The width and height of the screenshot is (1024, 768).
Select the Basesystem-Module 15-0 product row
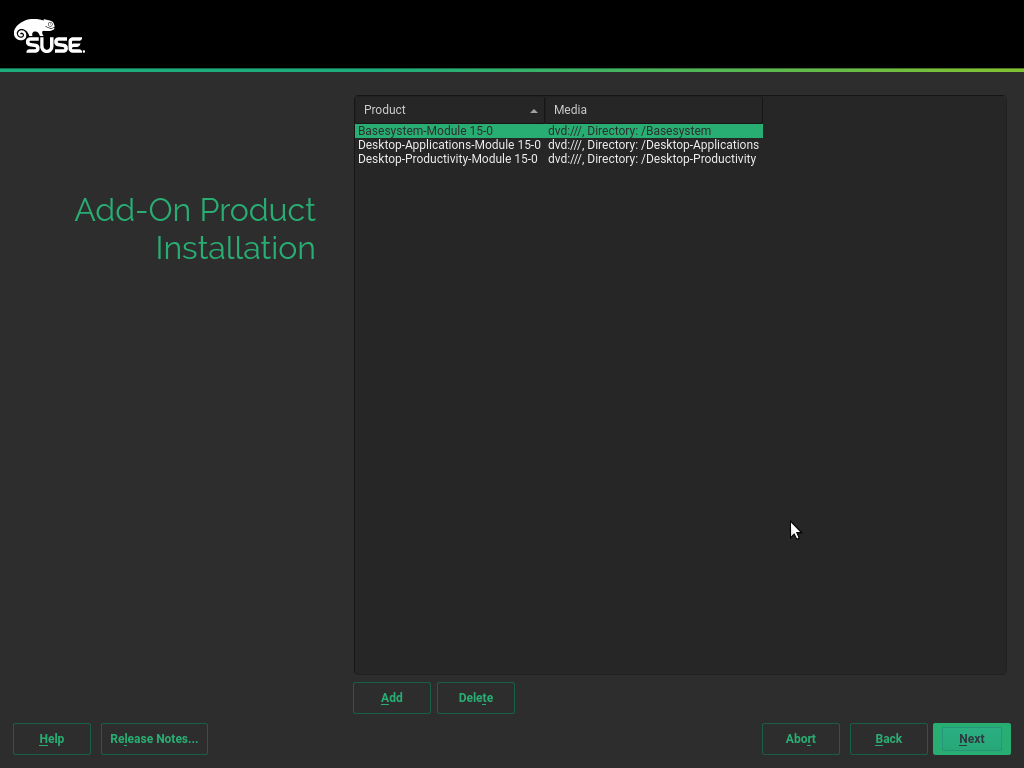(x=425, y=131)
